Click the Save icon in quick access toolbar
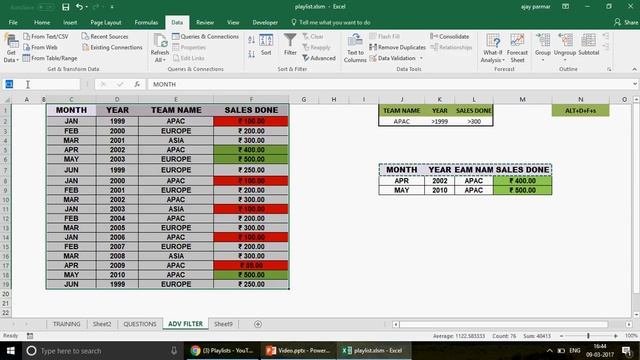The image size is (640, 360). [x=65, y=7]
